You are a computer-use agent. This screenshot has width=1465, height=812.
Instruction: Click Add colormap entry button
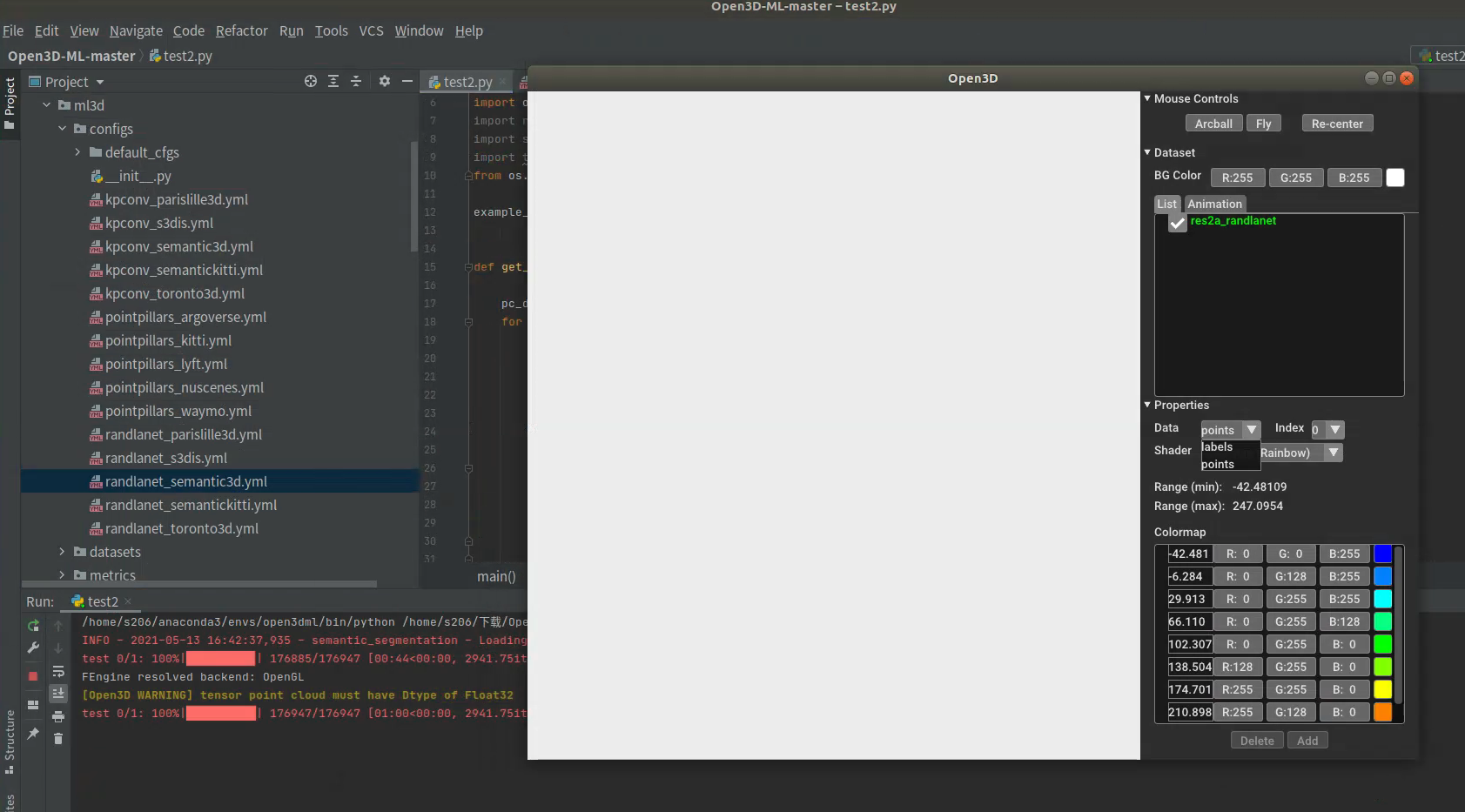tap(1307, 741)
